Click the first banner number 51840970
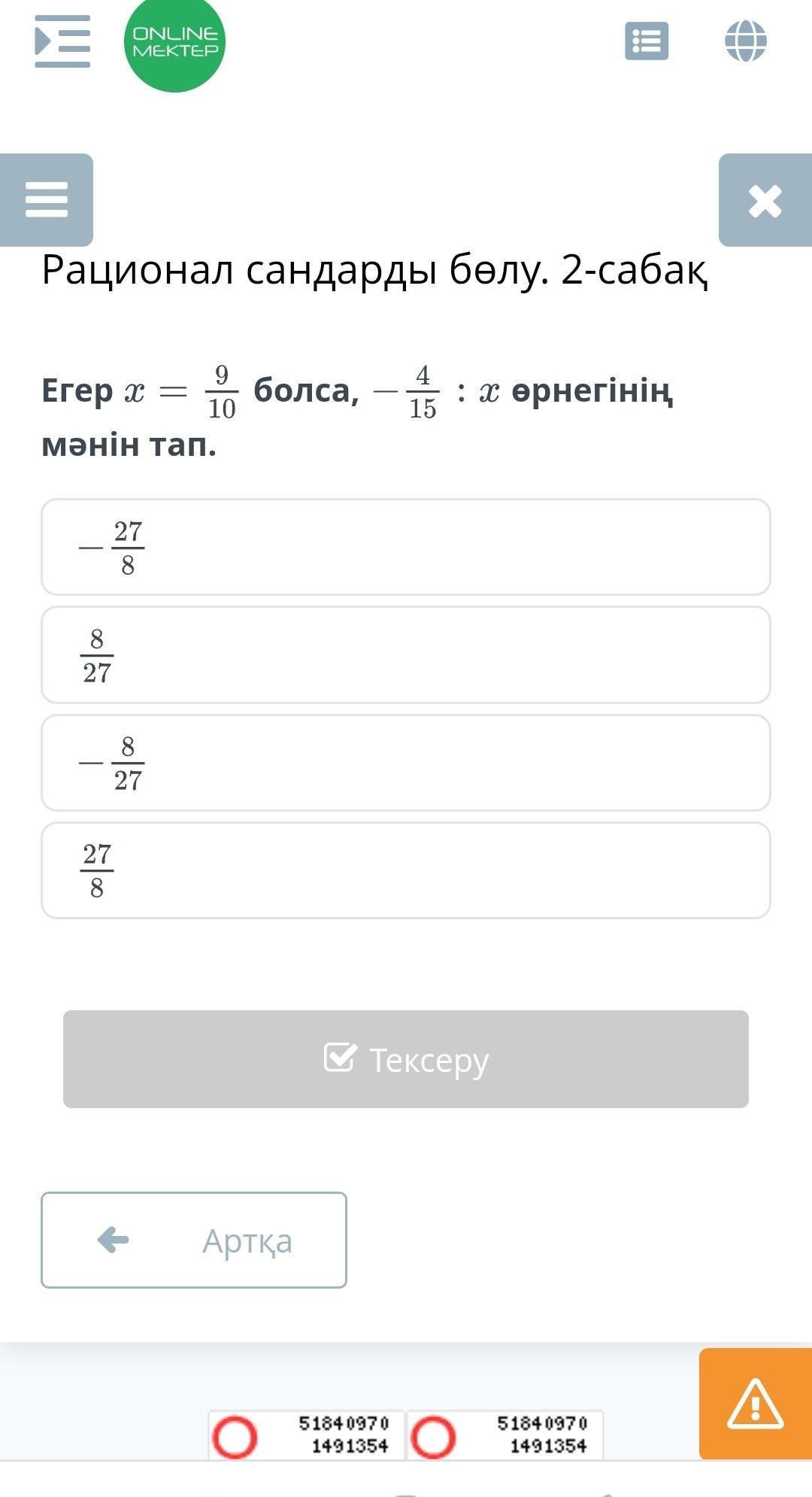 [x=344, y=1423]
